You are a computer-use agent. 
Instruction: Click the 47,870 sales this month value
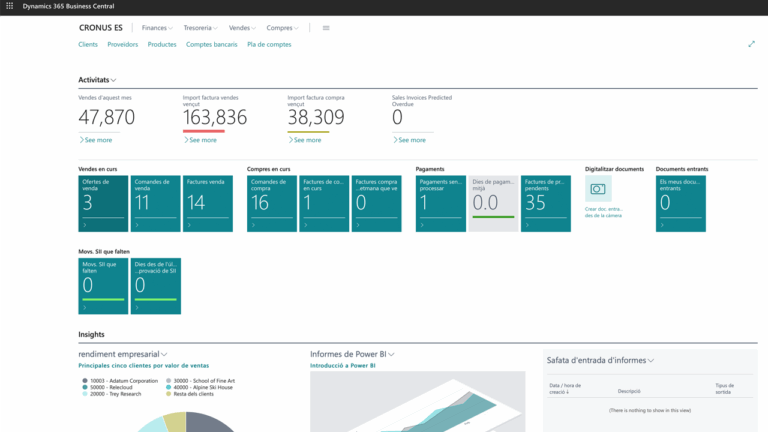[107, 118]
